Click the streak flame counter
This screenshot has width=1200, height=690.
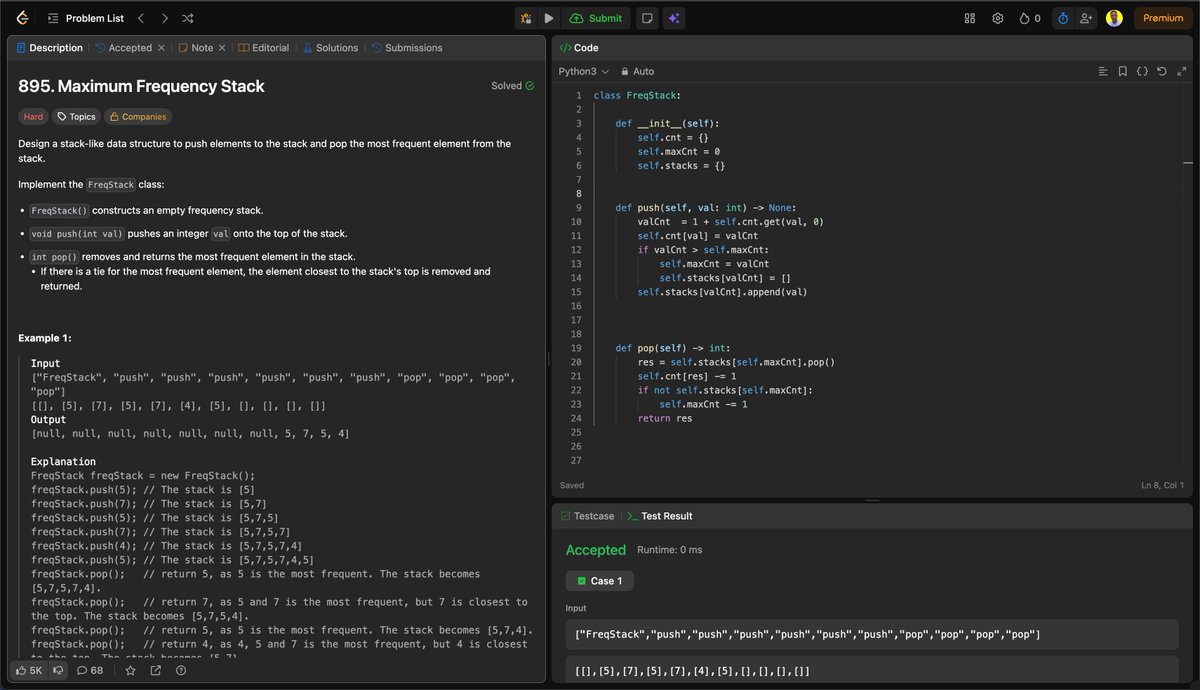1029,18
